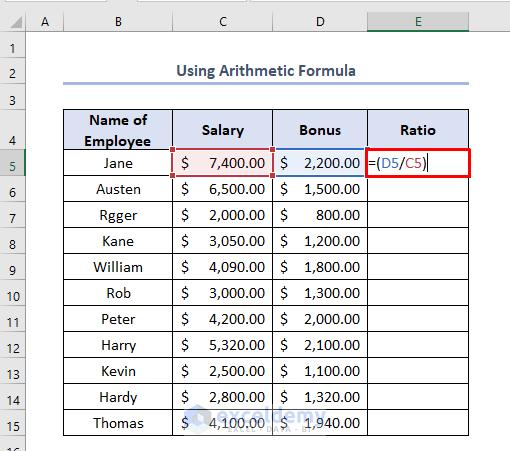The height and width of the screenshot is (451, 510).
Task: Click salary cell 3,050.00
Action: [223, 241]
